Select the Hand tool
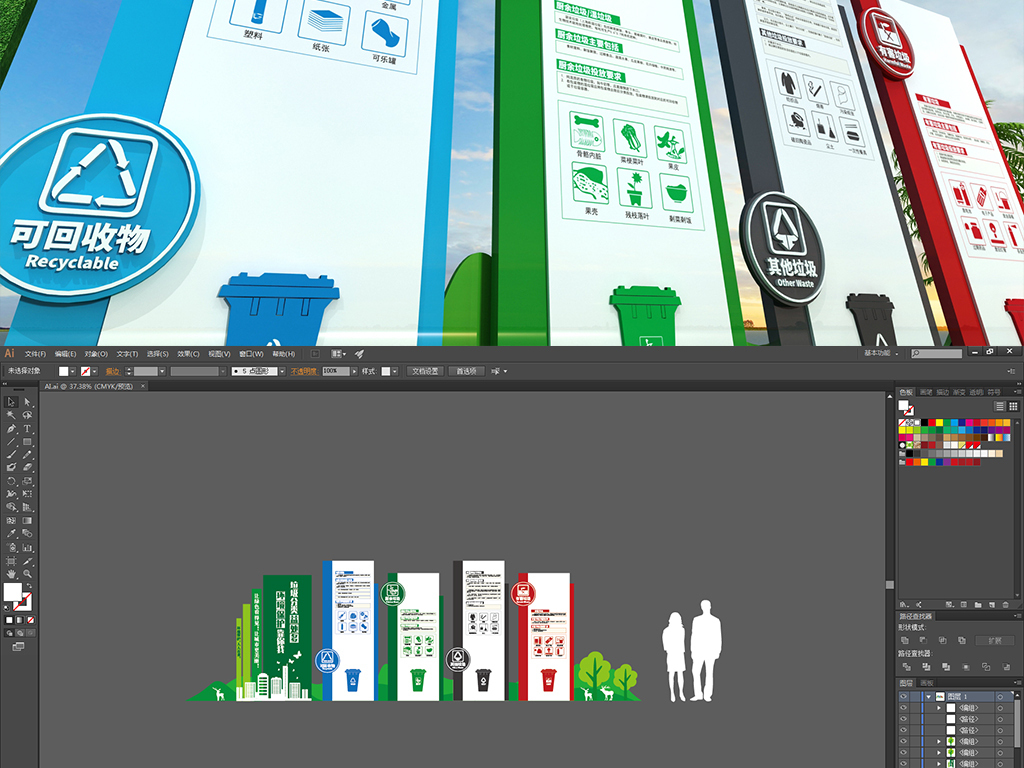Screen dimensions: 1024x768 click(11, 573)
